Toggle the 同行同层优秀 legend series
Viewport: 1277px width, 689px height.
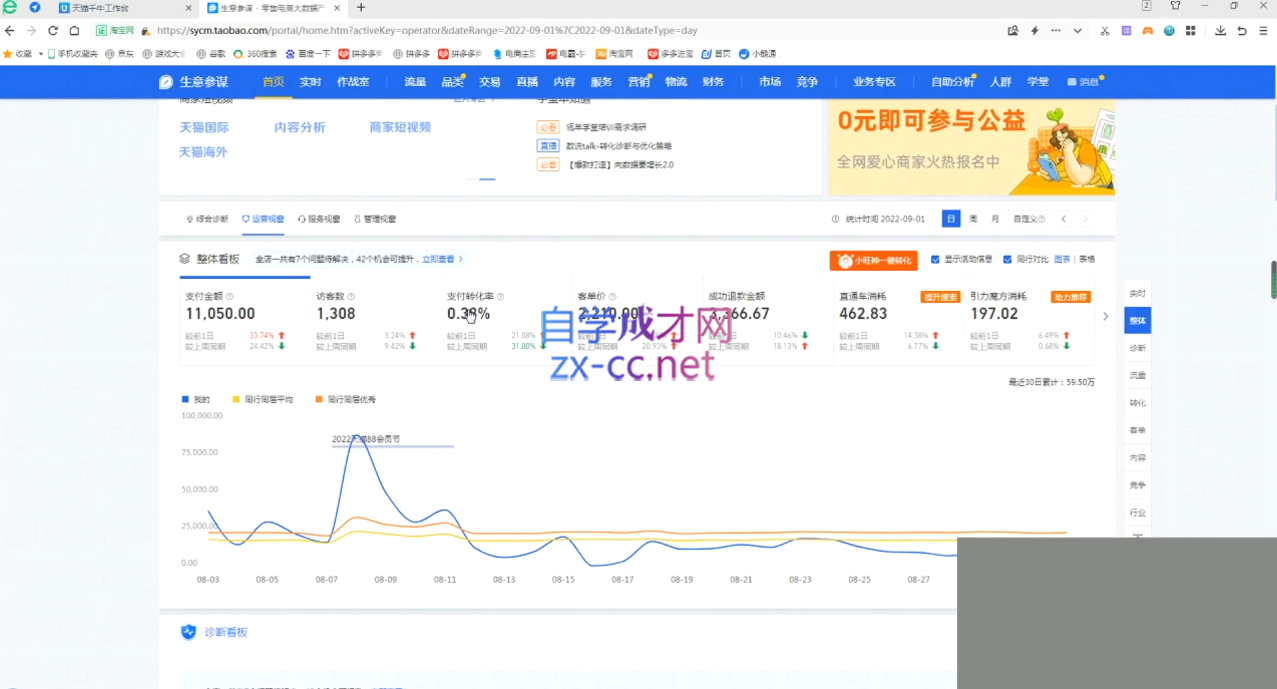coord(319,400)
